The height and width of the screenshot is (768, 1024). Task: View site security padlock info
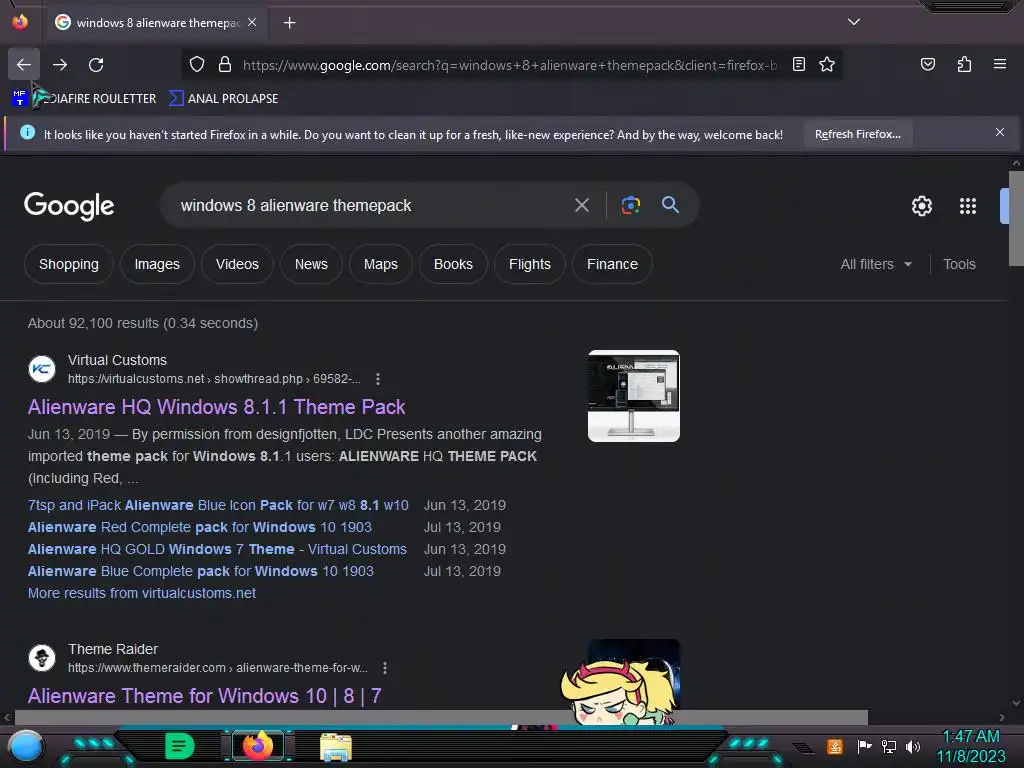pos(225,65)
